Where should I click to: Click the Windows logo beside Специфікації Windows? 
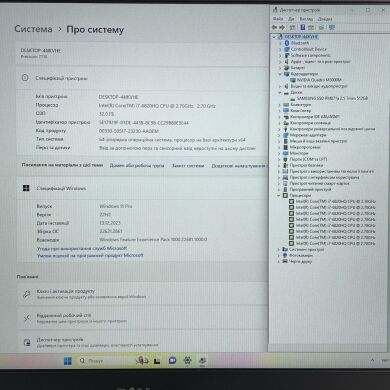[x=26, y=188]
